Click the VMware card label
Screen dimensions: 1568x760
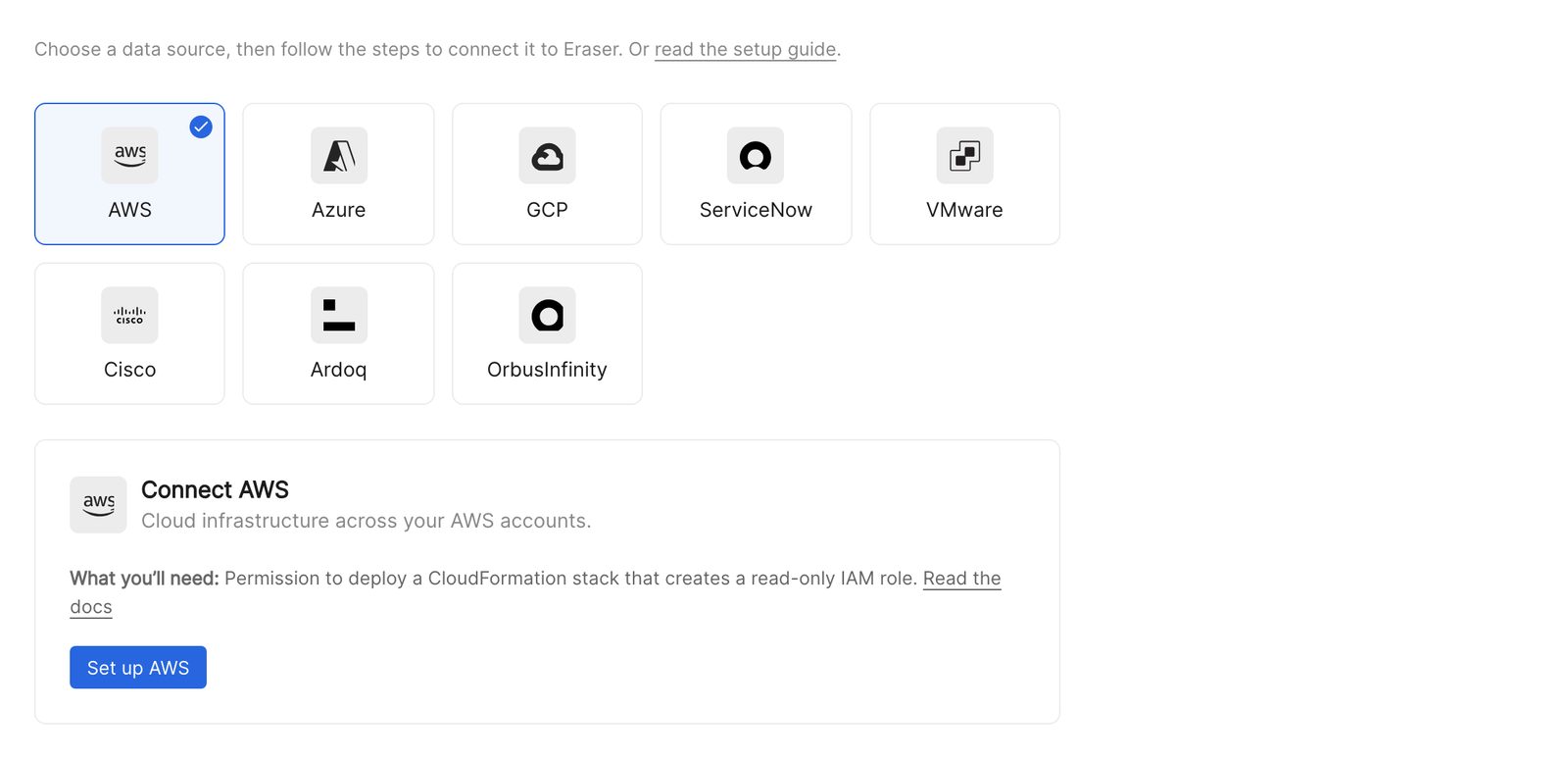pyautogui.click(x=964, y=210)
